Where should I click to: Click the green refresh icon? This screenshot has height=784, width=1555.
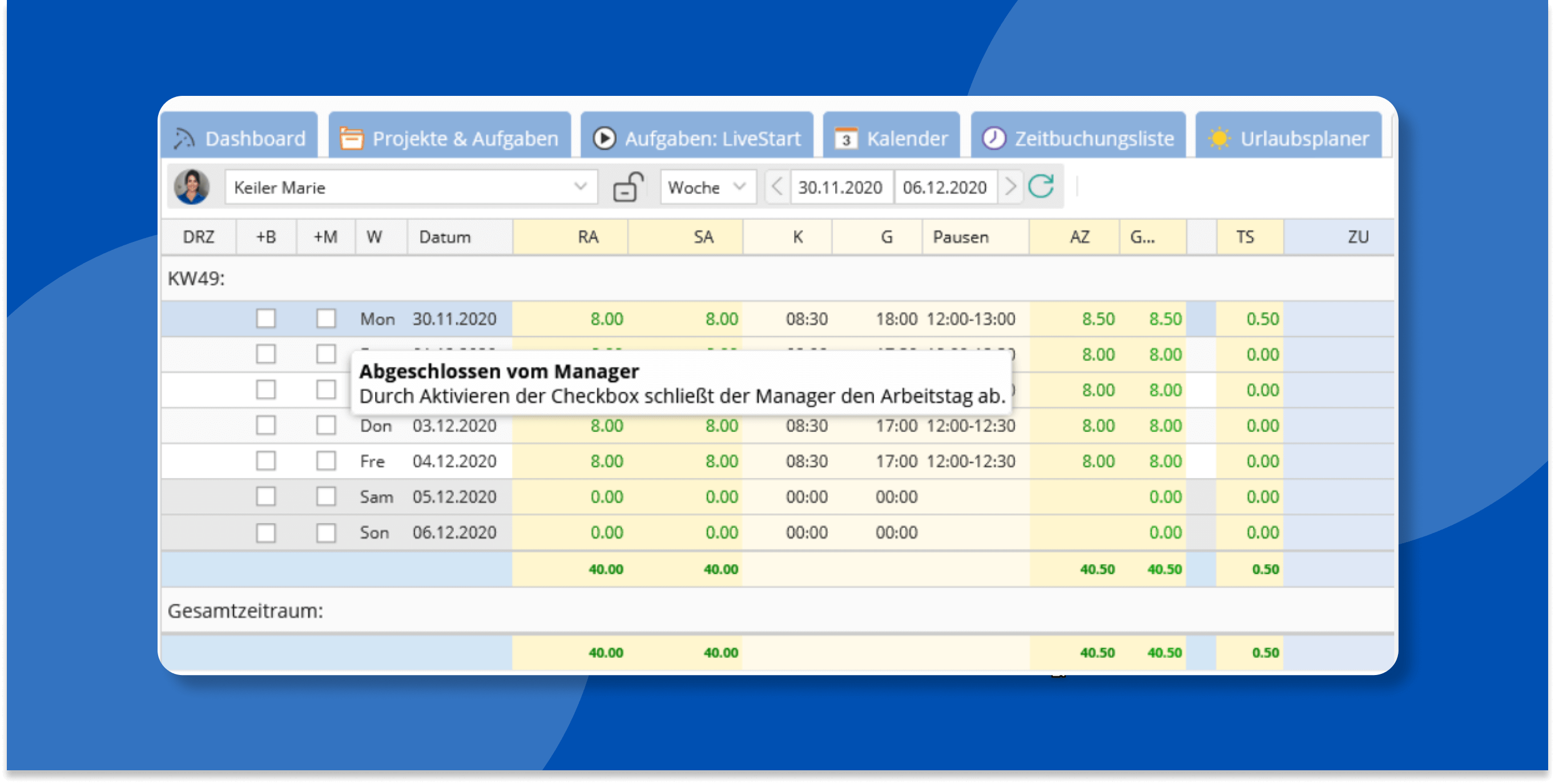click(1041, 187)
